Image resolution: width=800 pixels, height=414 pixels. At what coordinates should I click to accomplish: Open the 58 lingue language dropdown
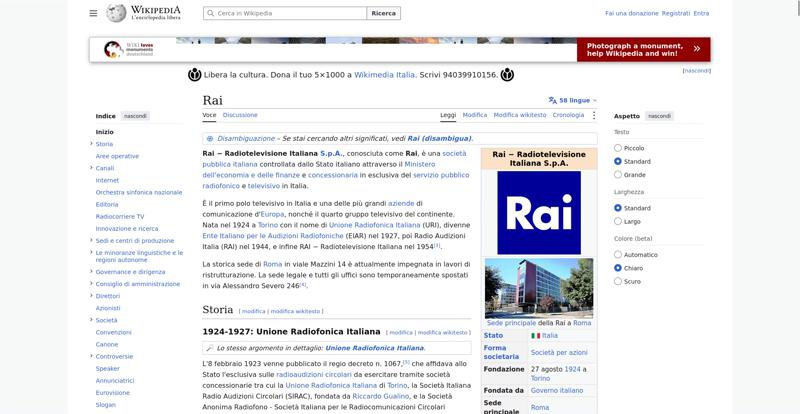(573, 101)
